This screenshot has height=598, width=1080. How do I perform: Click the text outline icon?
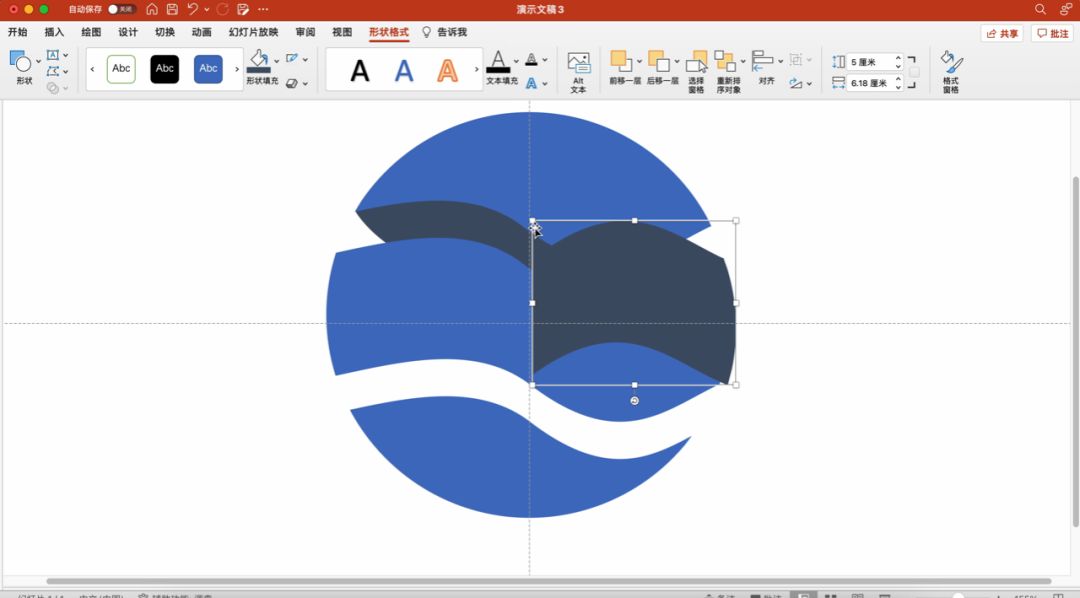532,59
